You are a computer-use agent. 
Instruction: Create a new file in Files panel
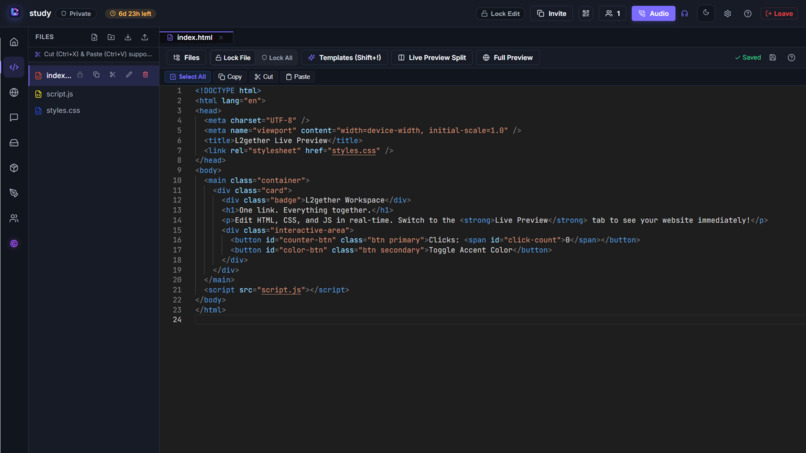click(94, 37)
